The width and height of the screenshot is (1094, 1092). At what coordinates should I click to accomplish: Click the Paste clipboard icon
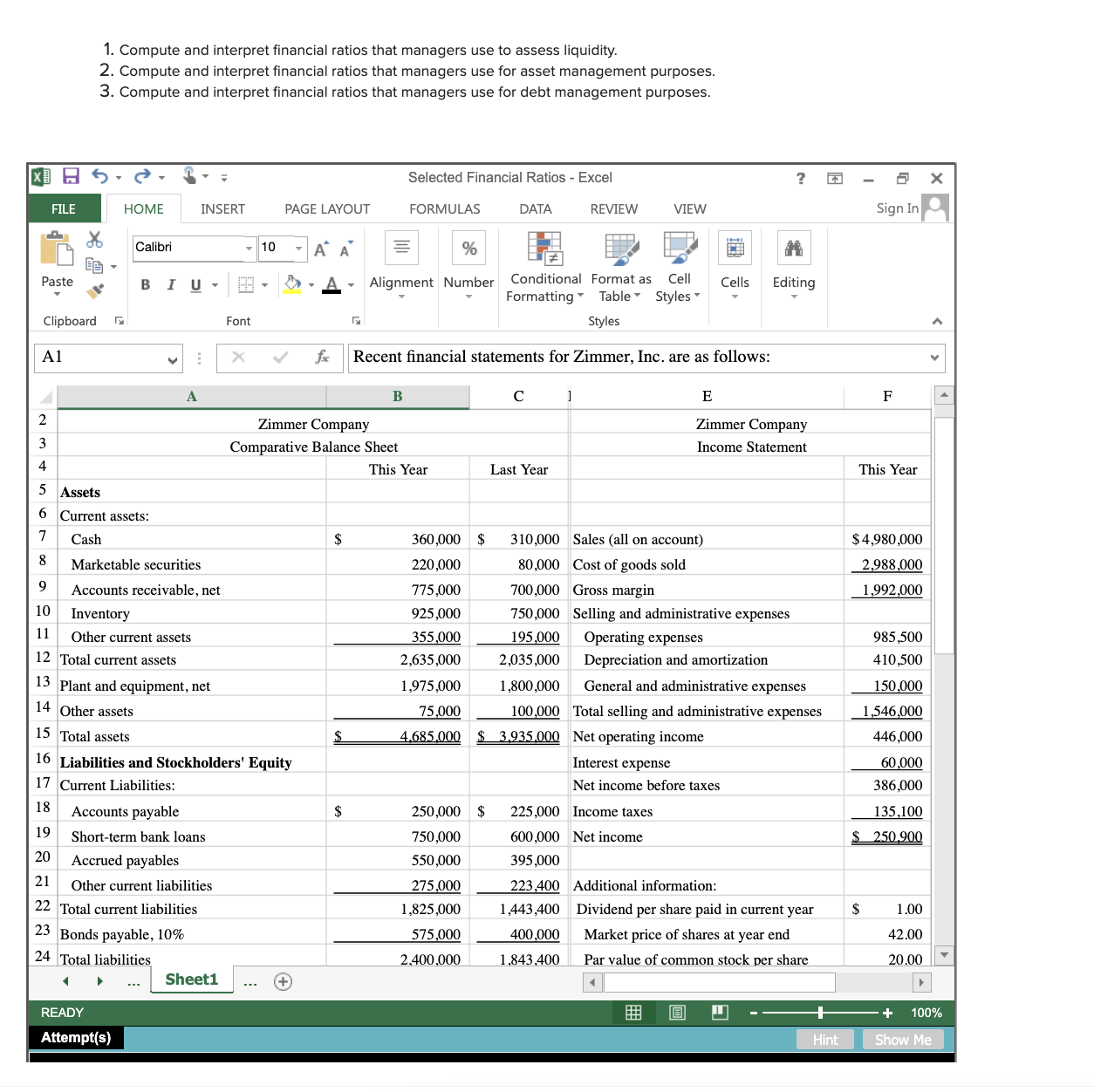click(58, 249)
